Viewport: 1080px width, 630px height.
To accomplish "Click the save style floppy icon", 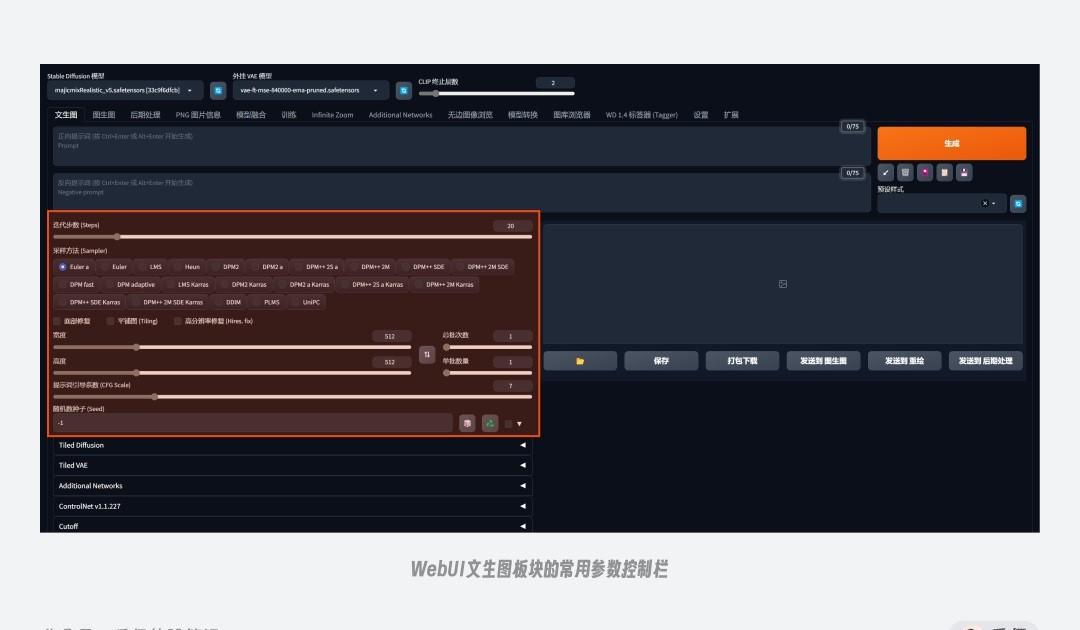I will [x=964, y=173].
